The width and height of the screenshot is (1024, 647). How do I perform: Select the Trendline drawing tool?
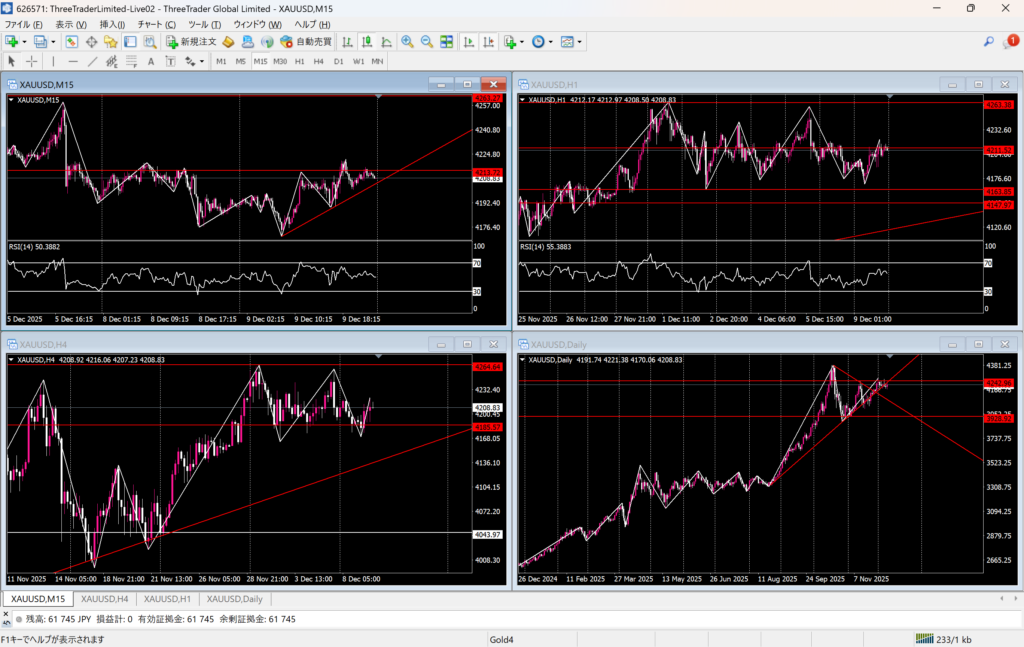click(x=92, y=61)
